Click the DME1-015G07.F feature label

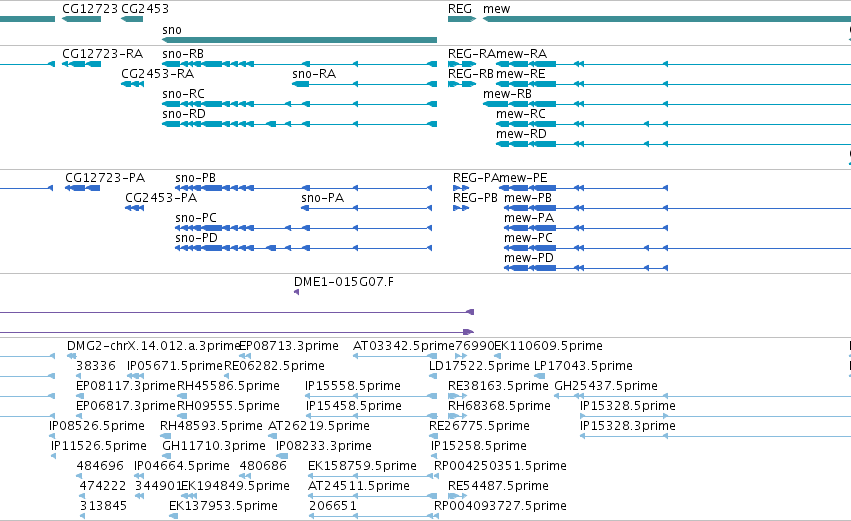click(x=344, y=282)
